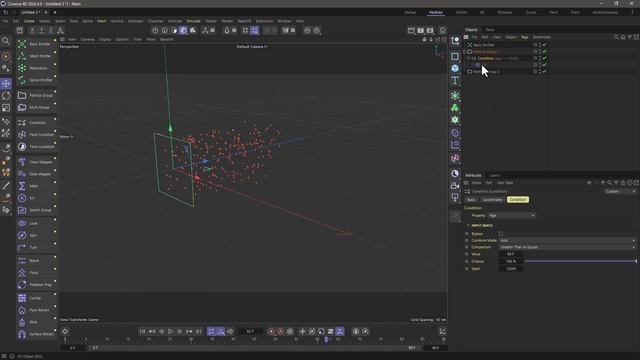The width and height of the screenshot is (640, 360).
Task: Add a Data Mapper modifier
Action: pyautogui.click(x=36, y=174)
